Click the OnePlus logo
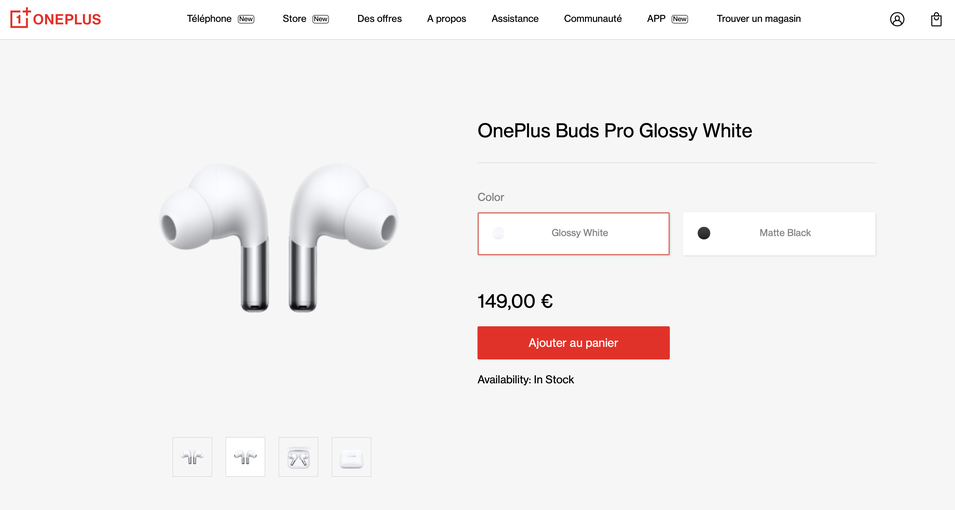This screenshot has height=510, width=955. pyautogui.click(x=55, y=19)
